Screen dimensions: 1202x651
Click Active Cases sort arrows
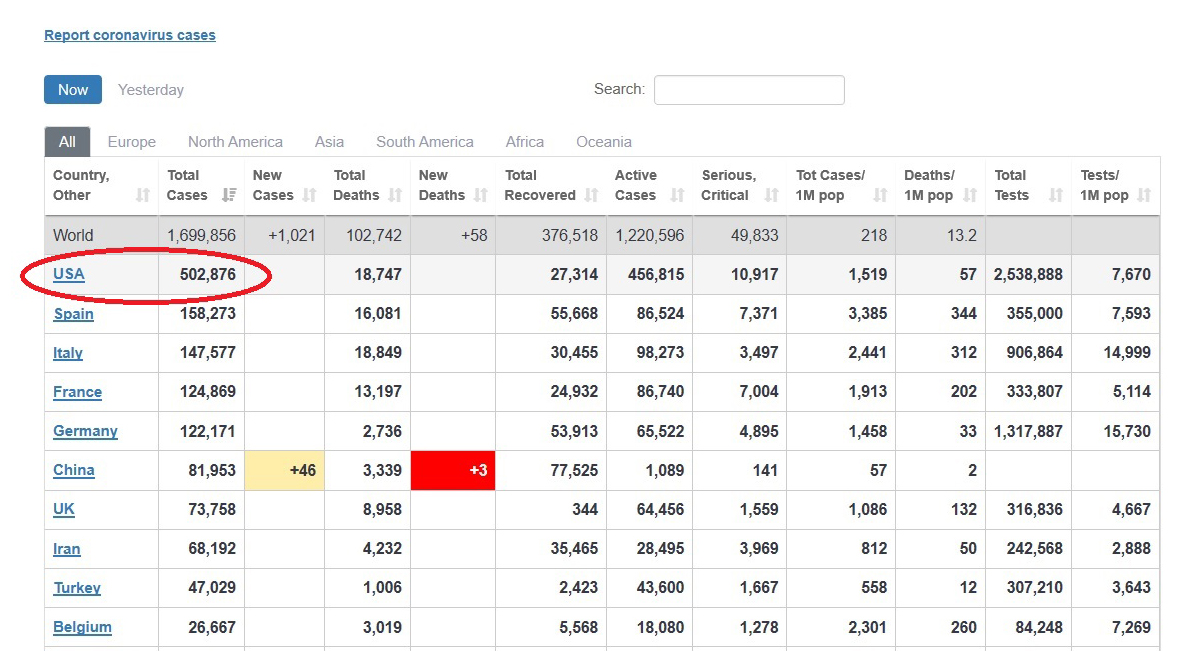coord(677,195)
